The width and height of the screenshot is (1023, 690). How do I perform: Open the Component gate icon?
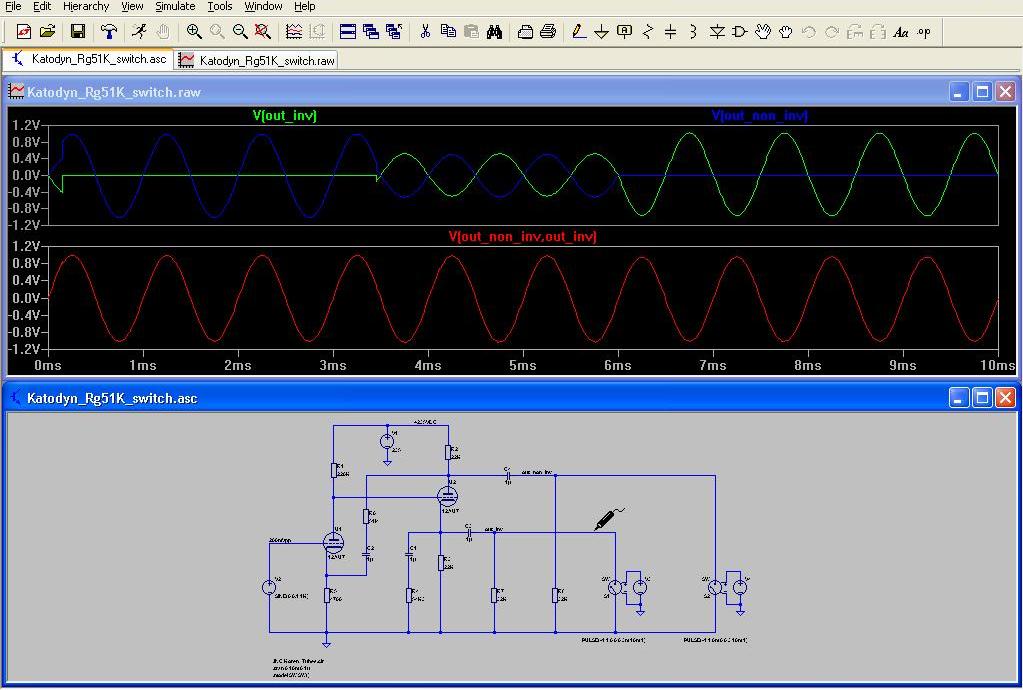coord(739,31)
